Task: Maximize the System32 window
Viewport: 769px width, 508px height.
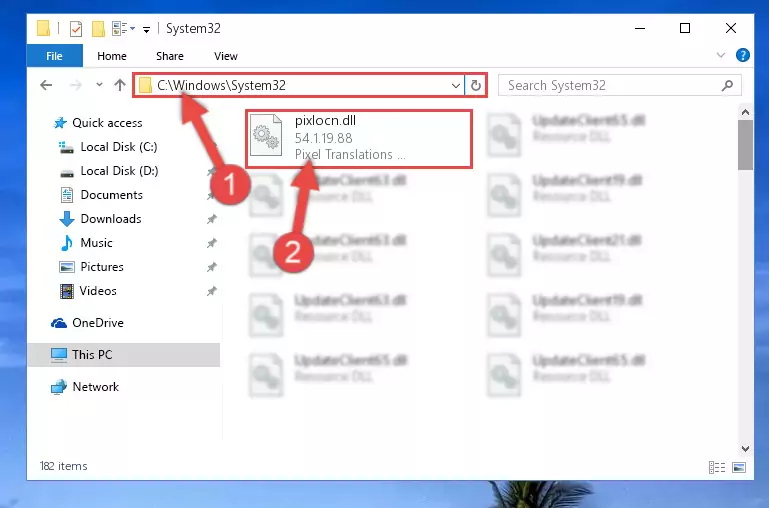Action: [685, 28]
